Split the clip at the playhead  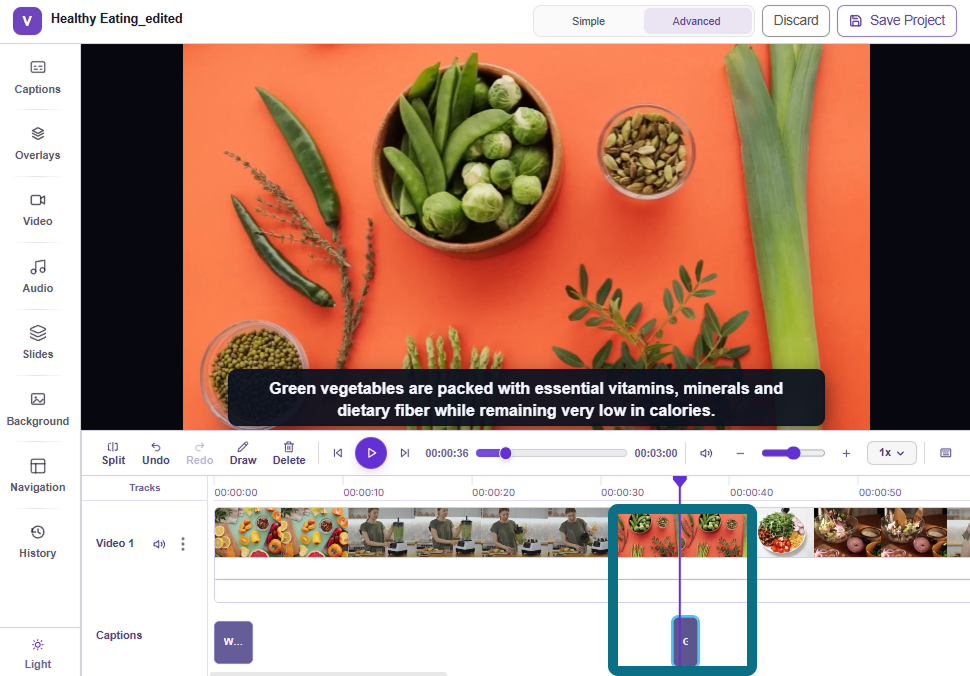tap(113, 453)
